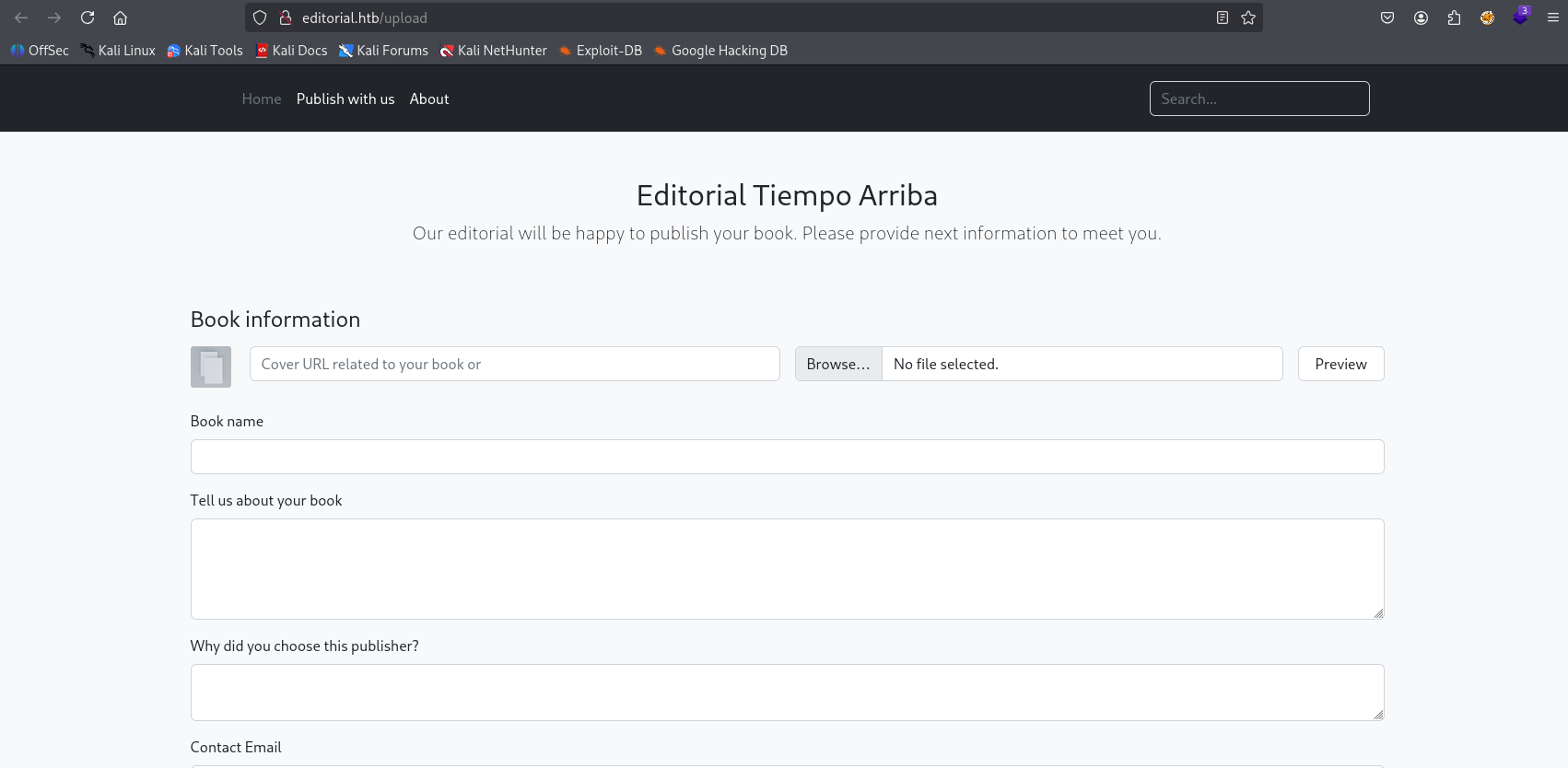Click the Book name text field
Viewport: 1568px width, 768px height.
(x=788, y=457)
